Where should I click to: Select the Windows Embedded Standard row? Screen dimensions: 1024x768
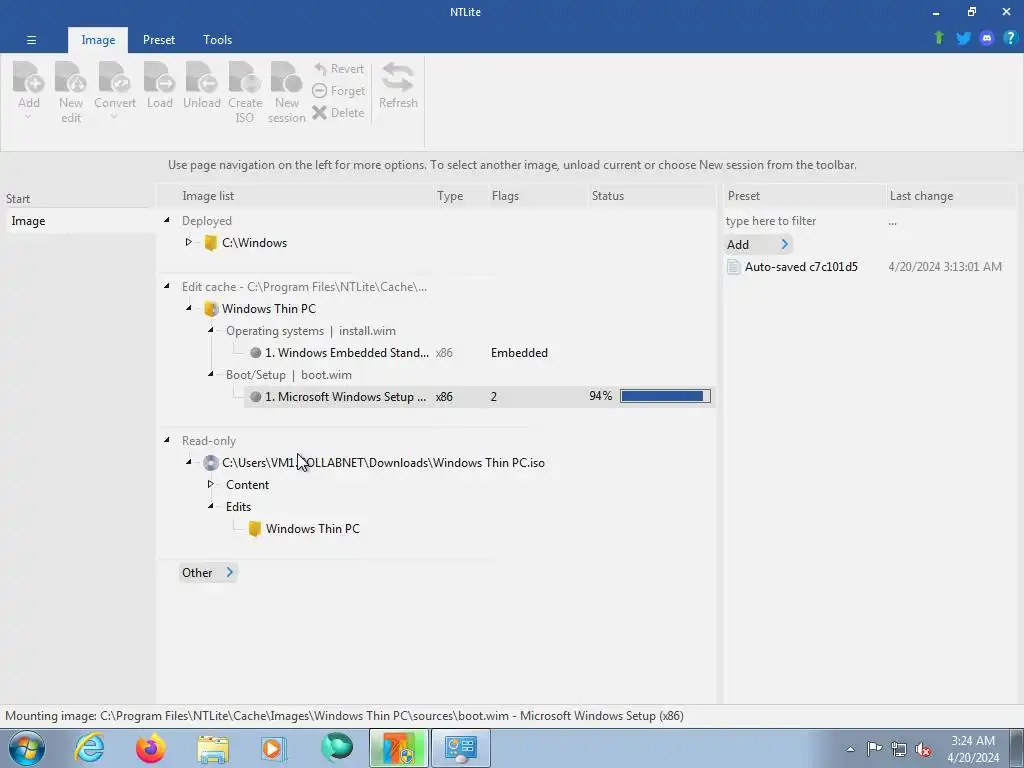[x=480, y=353]
